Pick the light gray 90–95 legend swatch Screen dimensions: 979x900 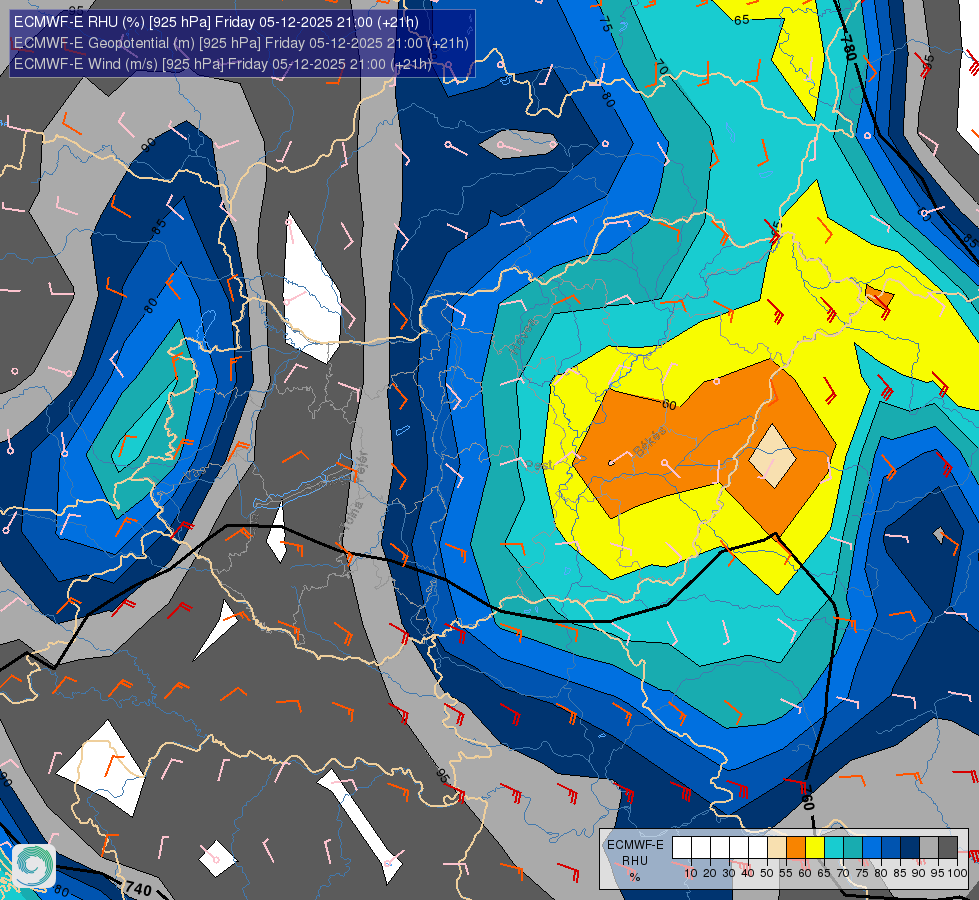[929, 848]
